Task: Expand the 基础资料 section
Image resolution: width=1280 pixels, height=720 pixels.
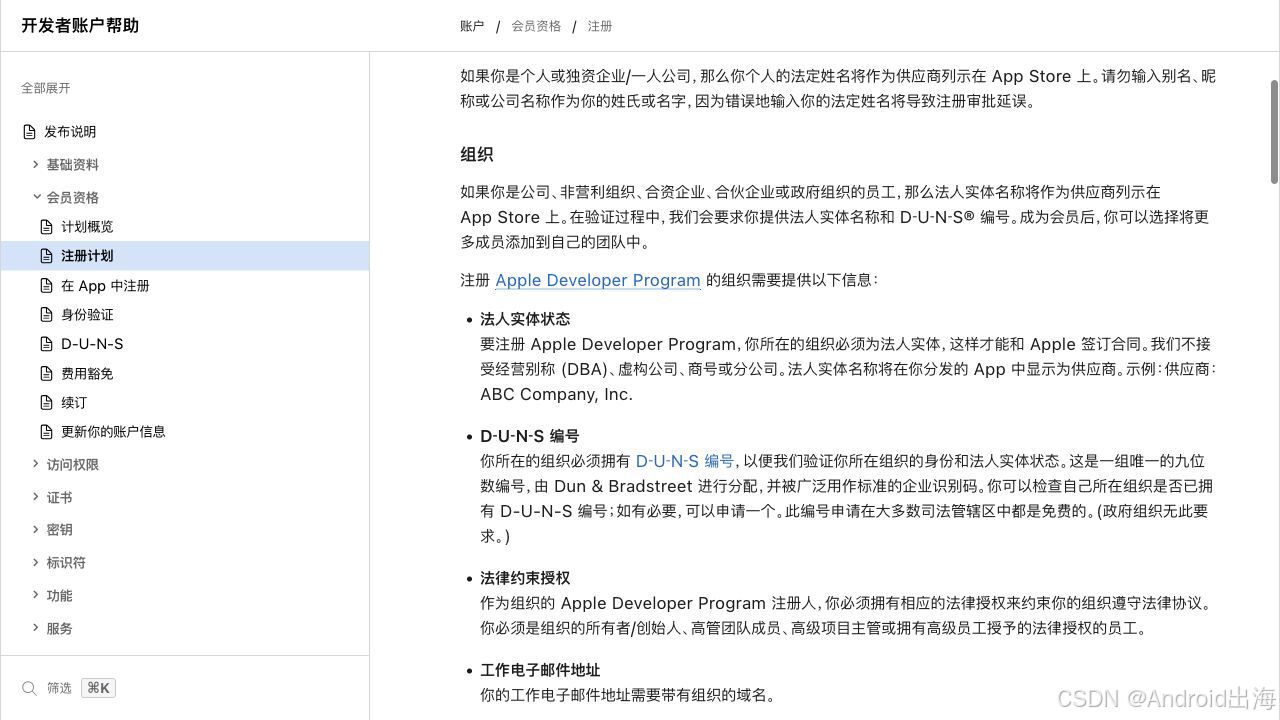Action: coord(36,164)
